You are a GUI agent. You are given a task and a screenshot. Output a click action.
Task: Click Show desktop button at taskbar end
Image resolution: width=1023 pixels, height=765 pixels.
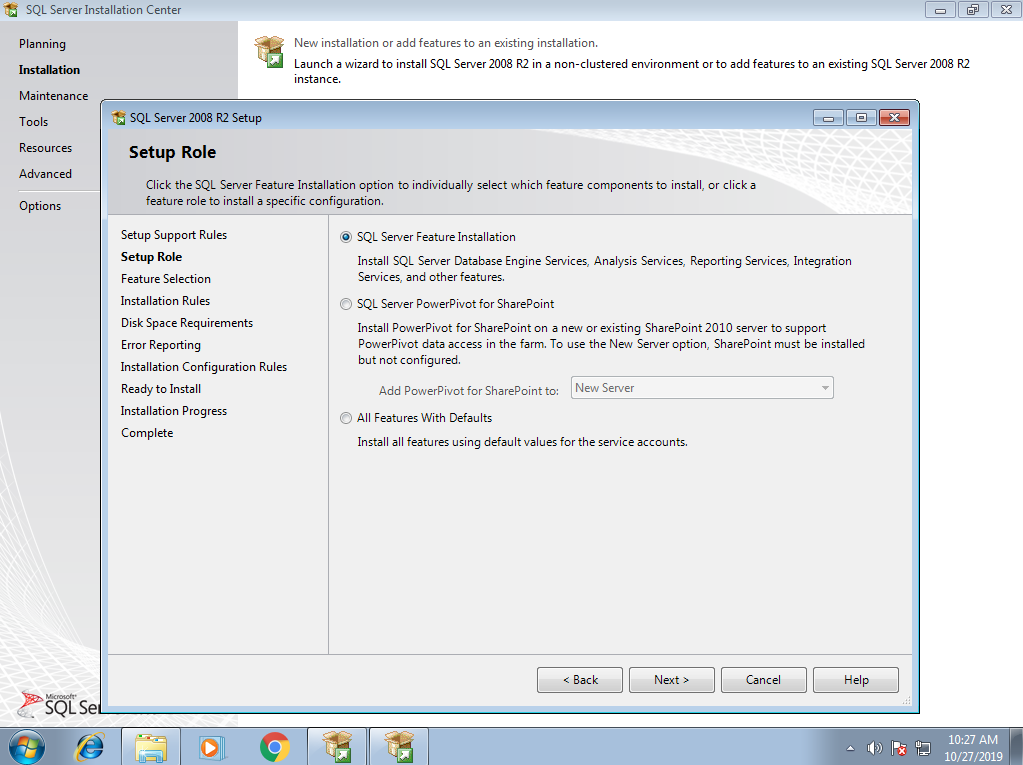tap(1016, 747)
